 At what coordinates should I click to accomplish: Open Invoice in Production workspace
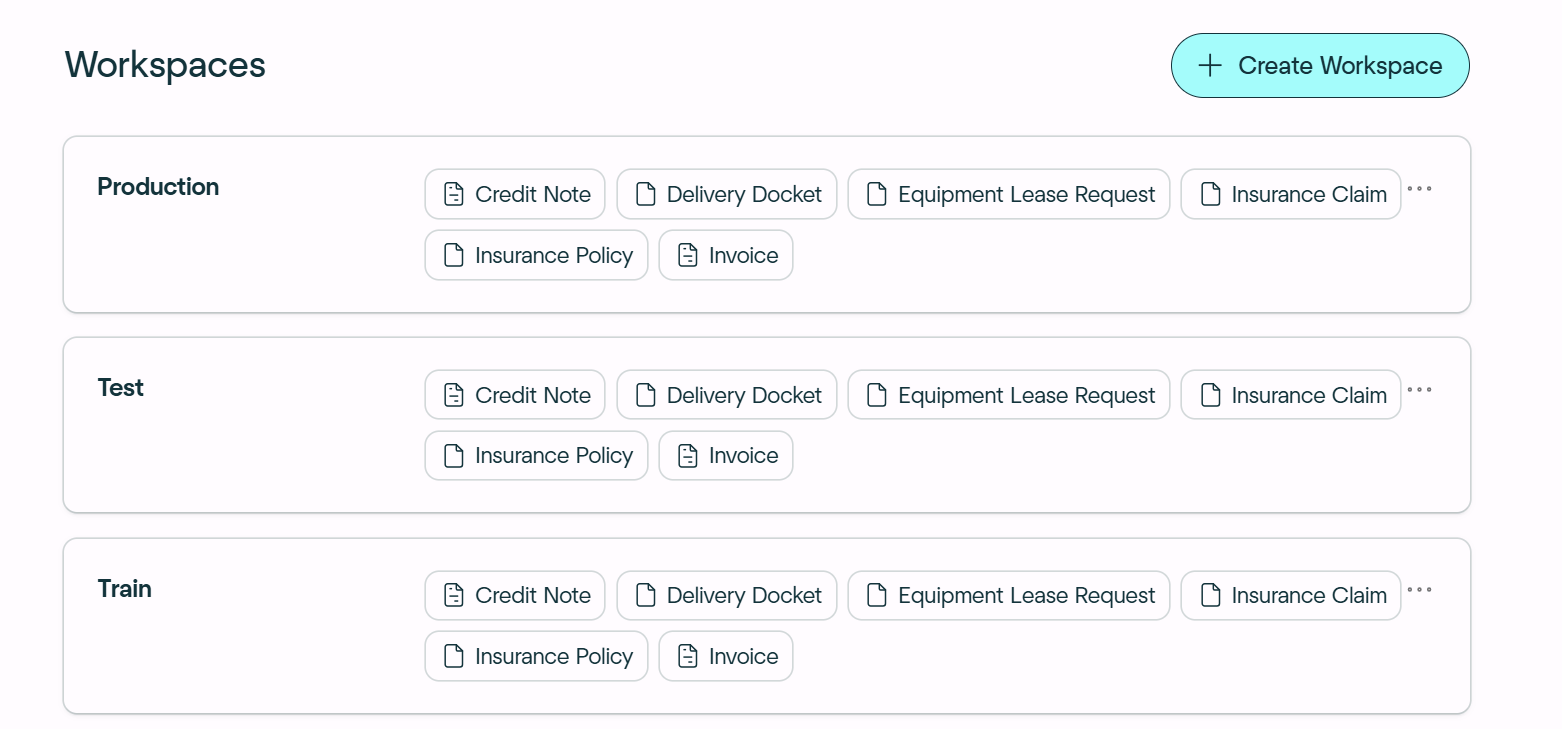[726, 255]
